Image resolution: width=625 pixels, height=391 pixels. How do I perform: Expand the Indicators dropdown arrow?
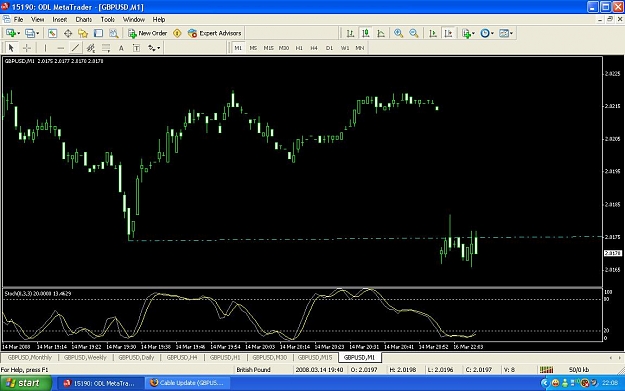474,33
